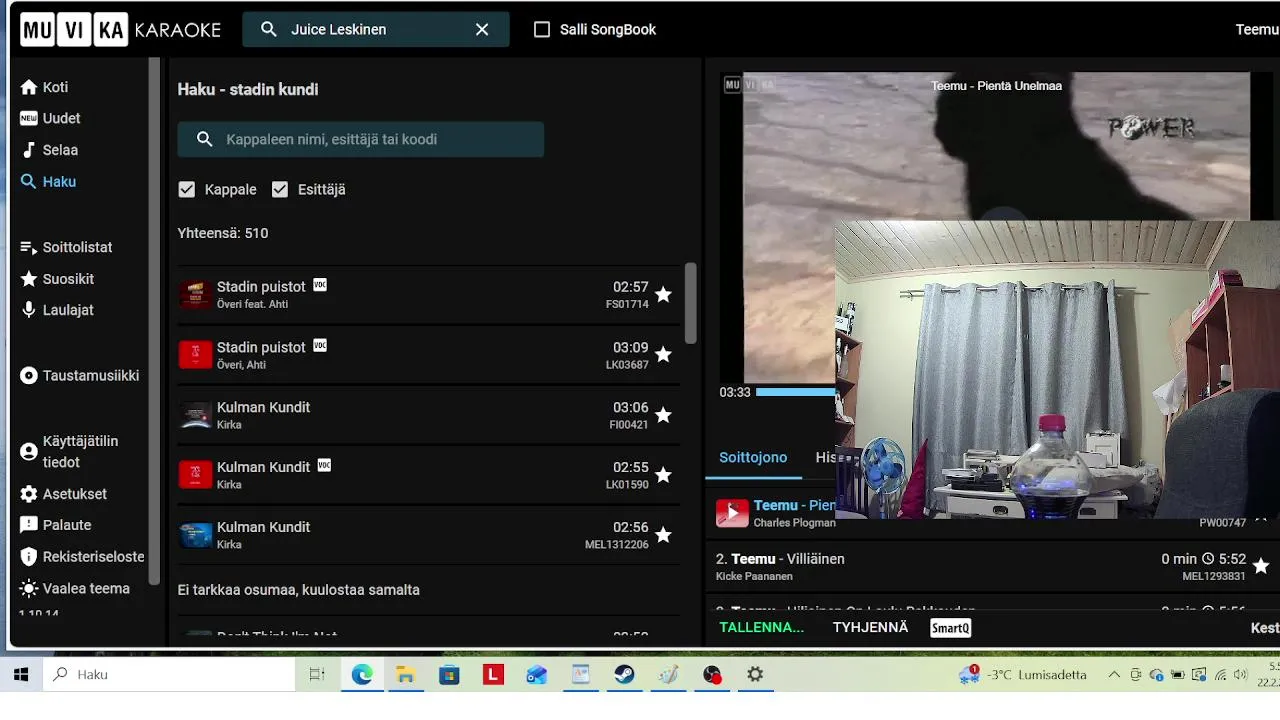This screenshot has height=720, width=1280.
Task: Select Haku in the sidebar
Action: tap(48, 182)
